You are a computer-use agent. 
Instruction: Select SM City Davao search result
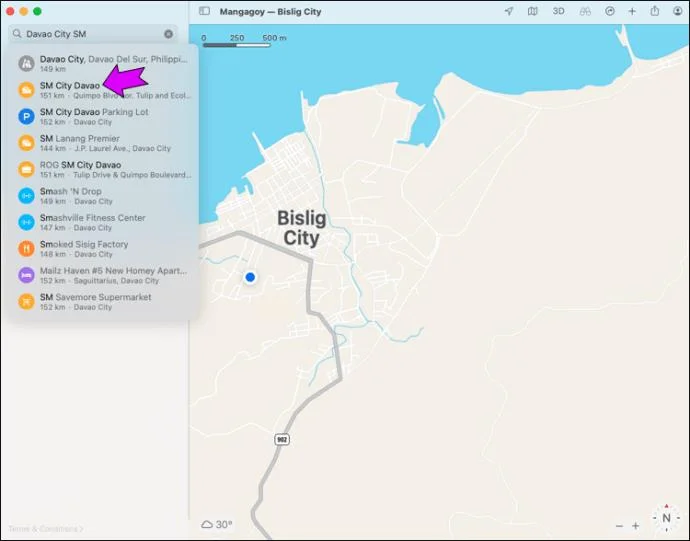point(105,90)
